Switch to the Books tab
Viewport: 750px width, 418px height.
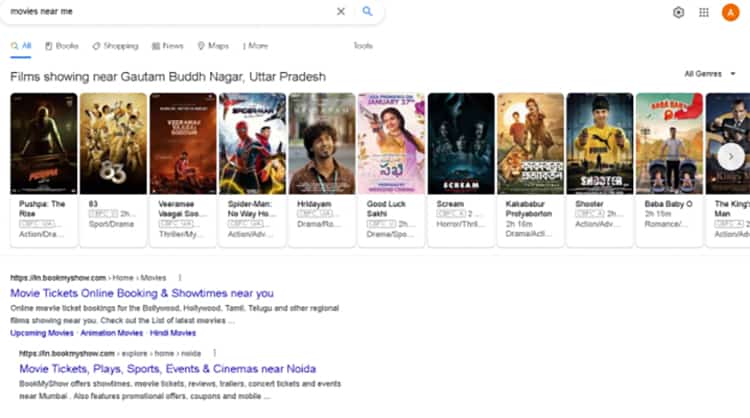pos(62,46)
